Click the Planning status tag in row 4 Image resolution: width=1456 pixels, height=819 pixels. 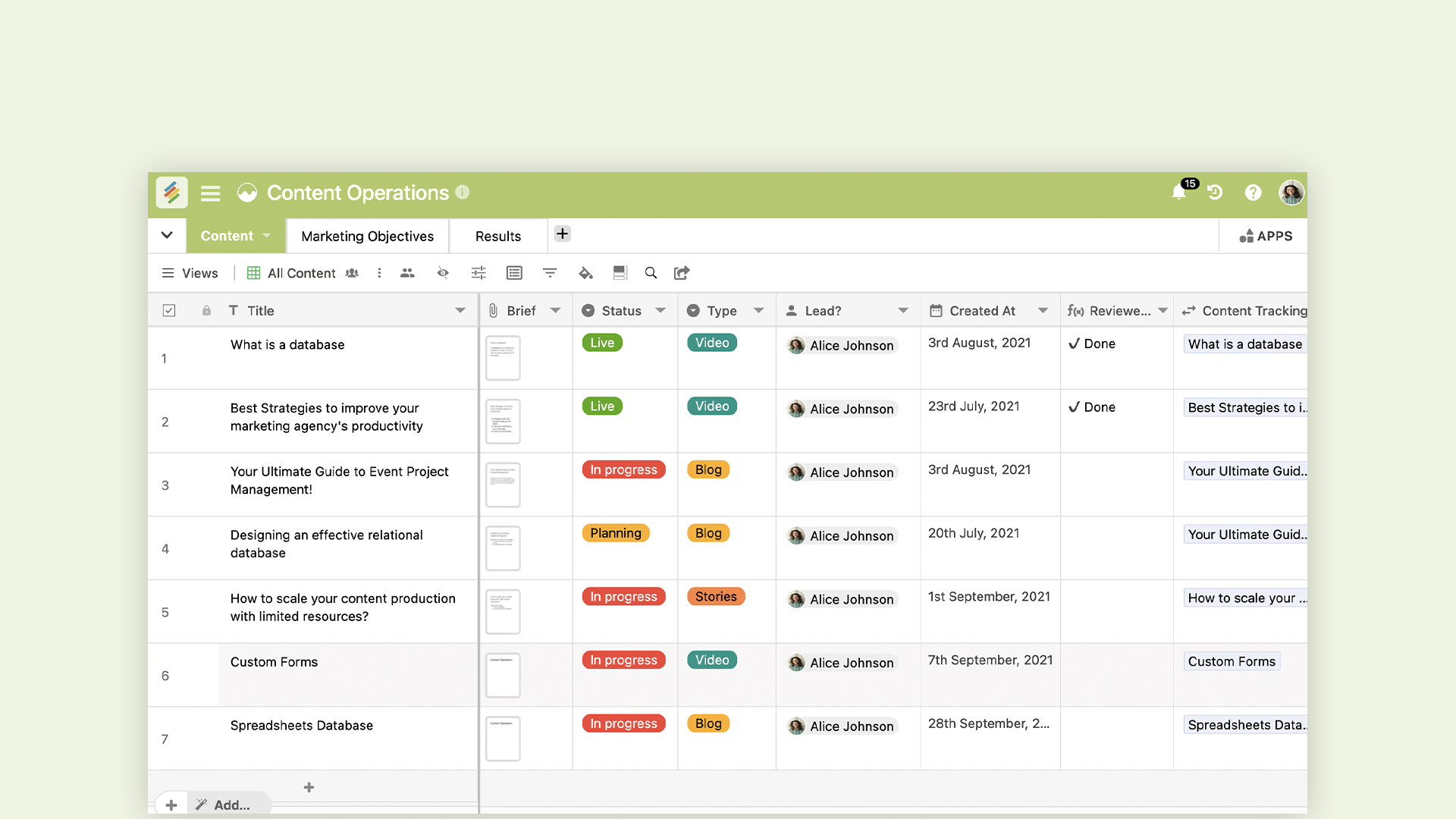(x=615, y=533)
